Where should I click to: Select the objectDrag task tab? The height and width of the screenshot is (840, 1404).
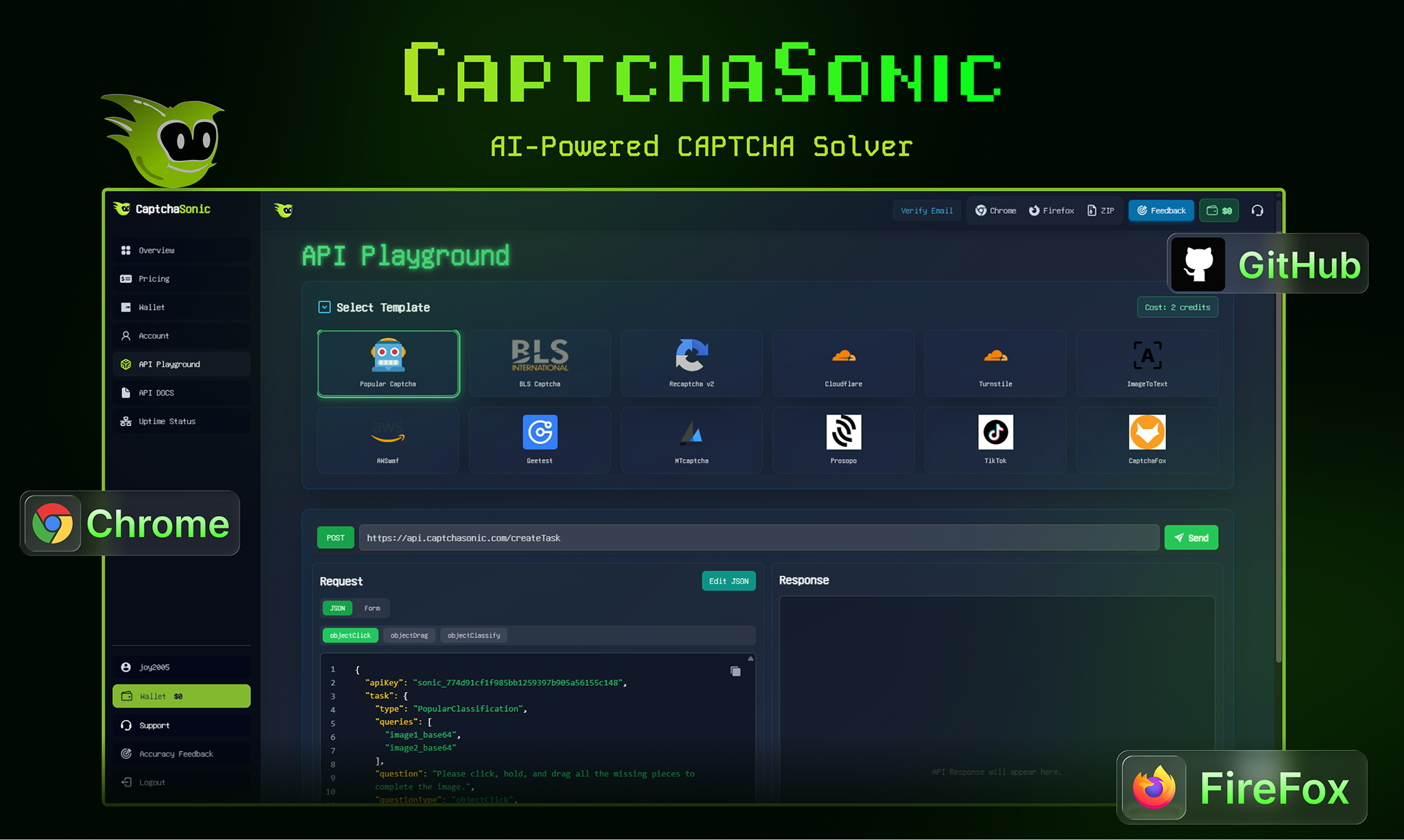click(409, 636)
